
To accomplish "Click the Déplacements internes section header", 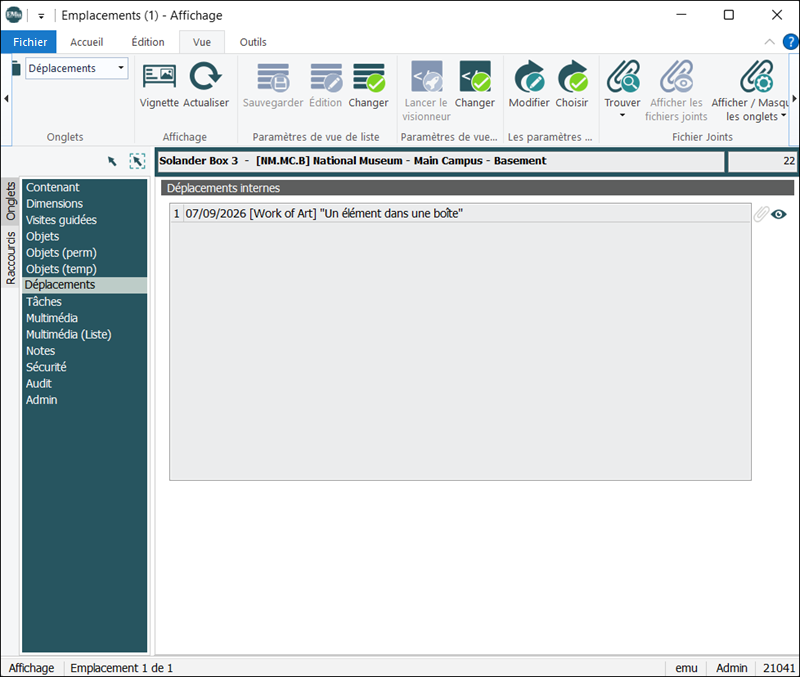I will coord(477,188).
